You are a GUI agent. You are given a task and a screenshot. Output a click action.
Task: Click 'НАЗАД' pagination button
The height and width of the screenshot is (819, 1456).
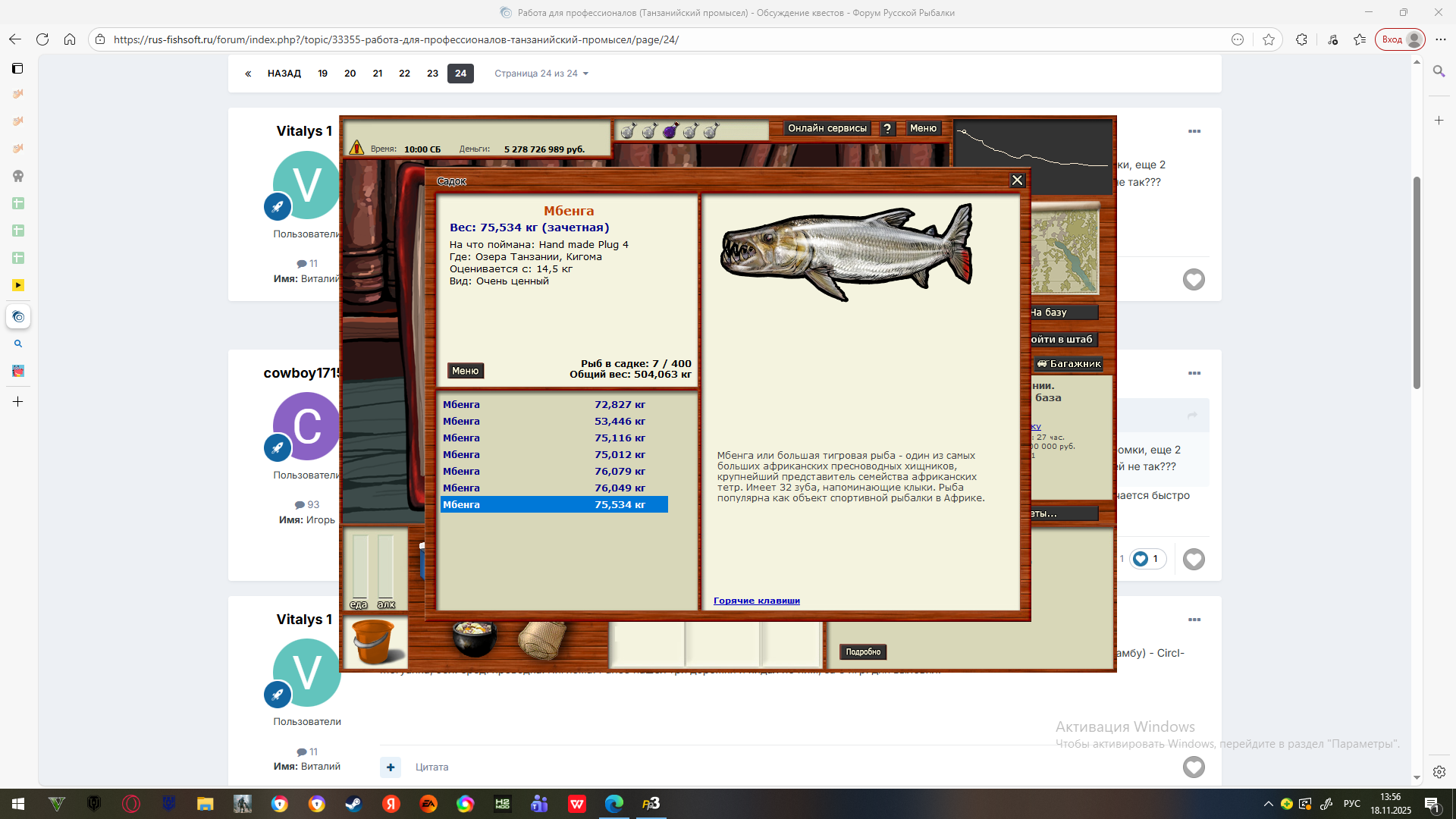pos(284,74)
